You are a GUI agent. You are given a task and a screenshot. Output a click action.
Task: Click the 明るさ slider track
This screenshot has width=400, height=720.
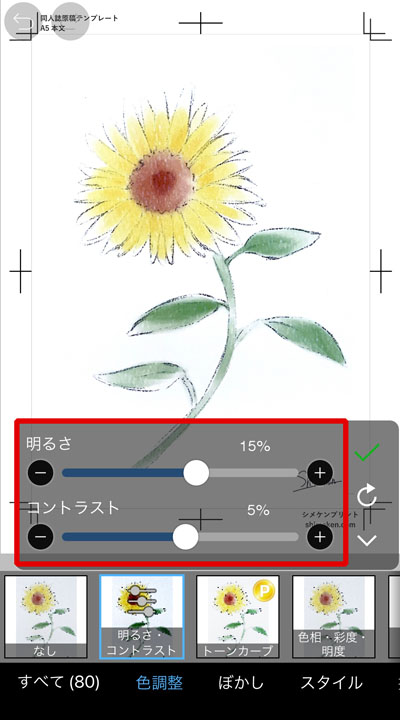click(x=180, y=473)
